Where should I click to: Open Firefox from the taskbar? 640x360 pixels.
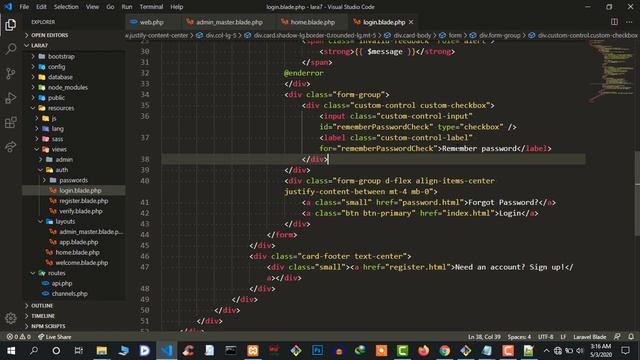pyautogui.click(x=424, y=351)
